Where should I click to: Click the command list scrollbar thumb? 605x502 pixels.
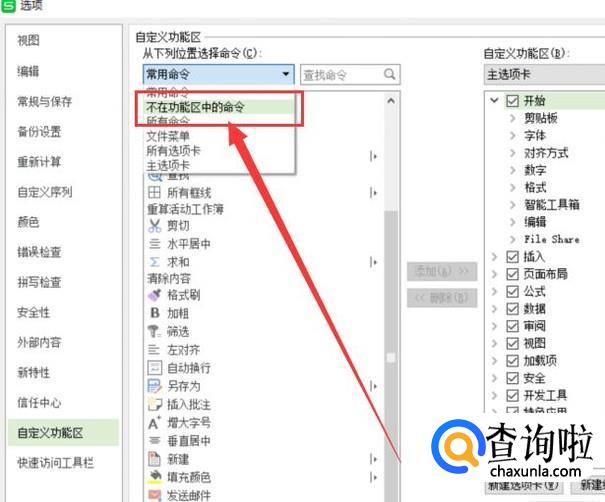pos(391,356)
